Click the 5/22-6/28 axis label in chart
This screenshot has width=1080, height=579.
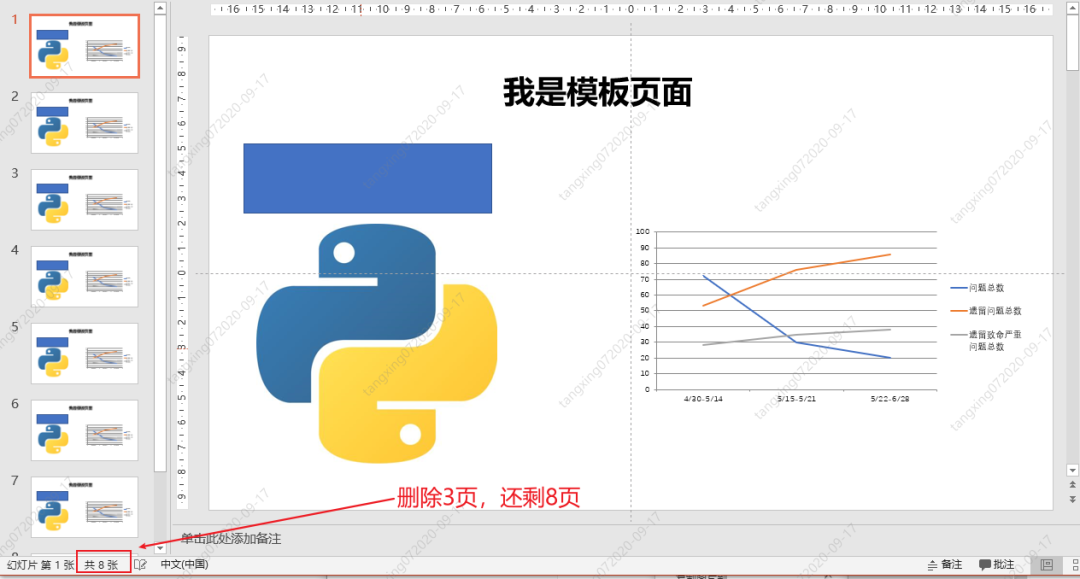890,399
